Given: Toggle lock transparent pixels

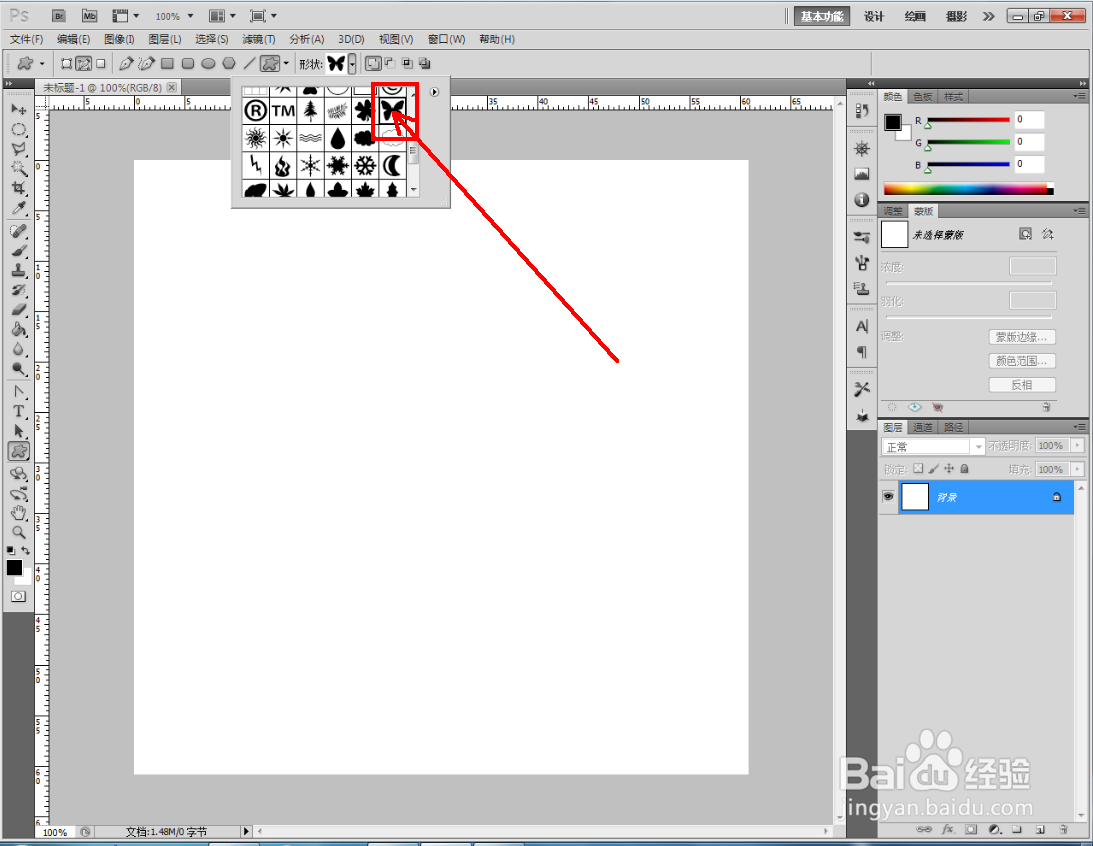Looking at the screenshot, I should point(918,469).
